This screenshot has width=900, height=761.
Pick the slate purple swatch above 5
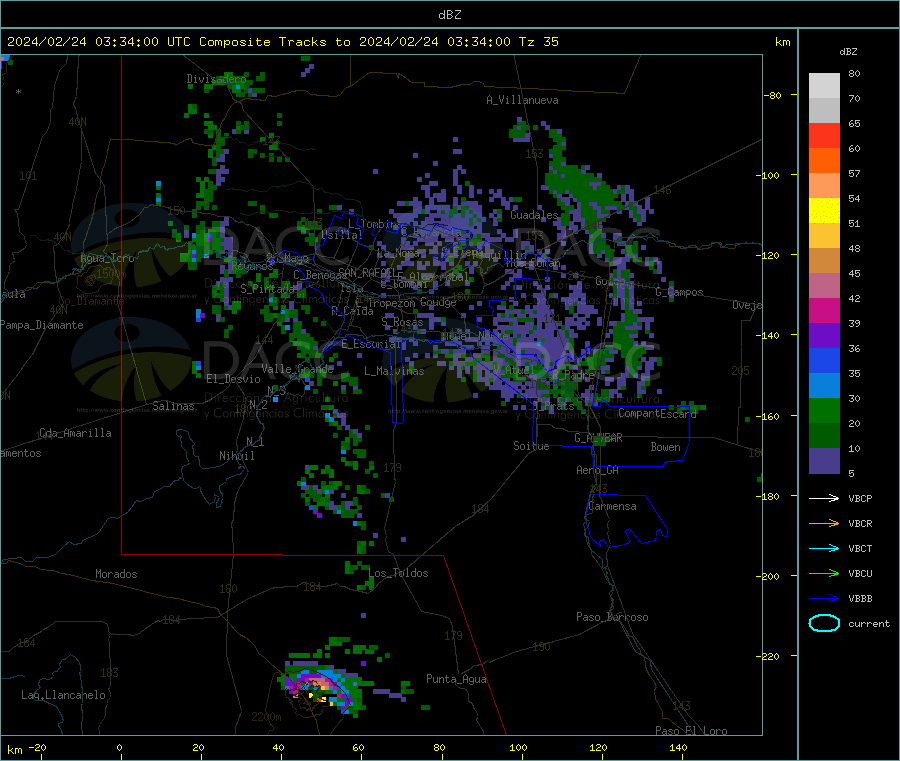(824, 461)
